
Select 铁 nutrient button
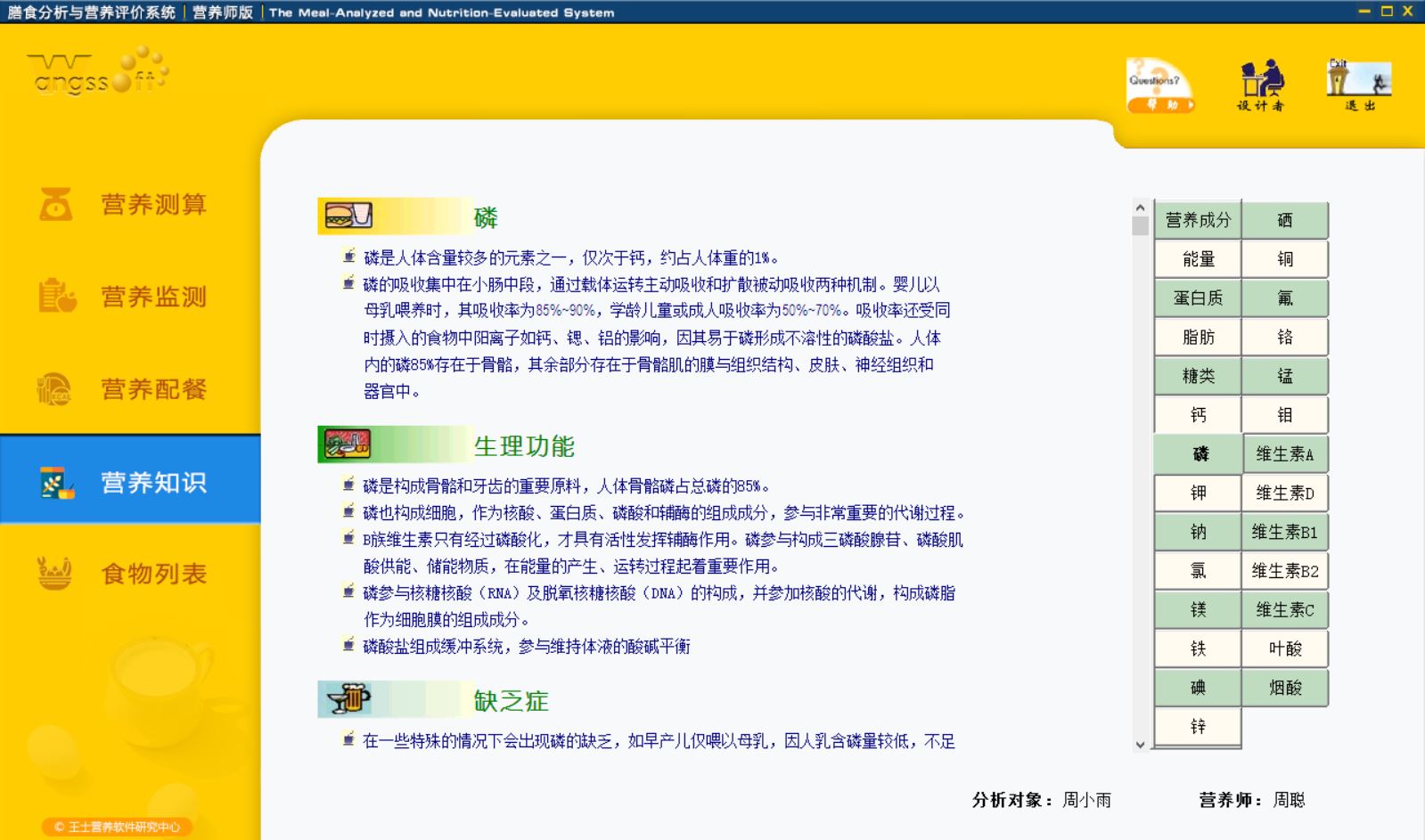point(1198,648)
